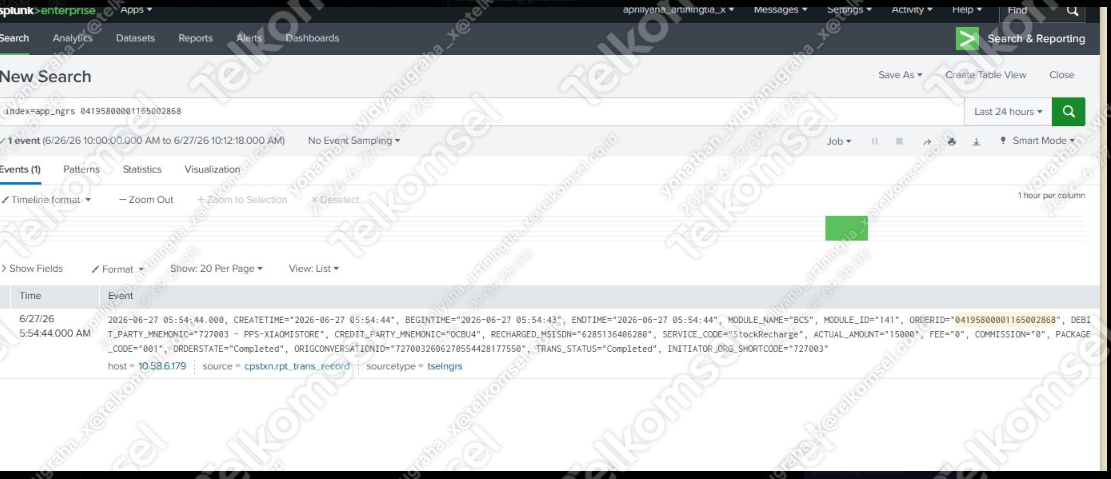Change the View: List option
This screenshot has width=1111, height=479.
click(x=314, y=269)
